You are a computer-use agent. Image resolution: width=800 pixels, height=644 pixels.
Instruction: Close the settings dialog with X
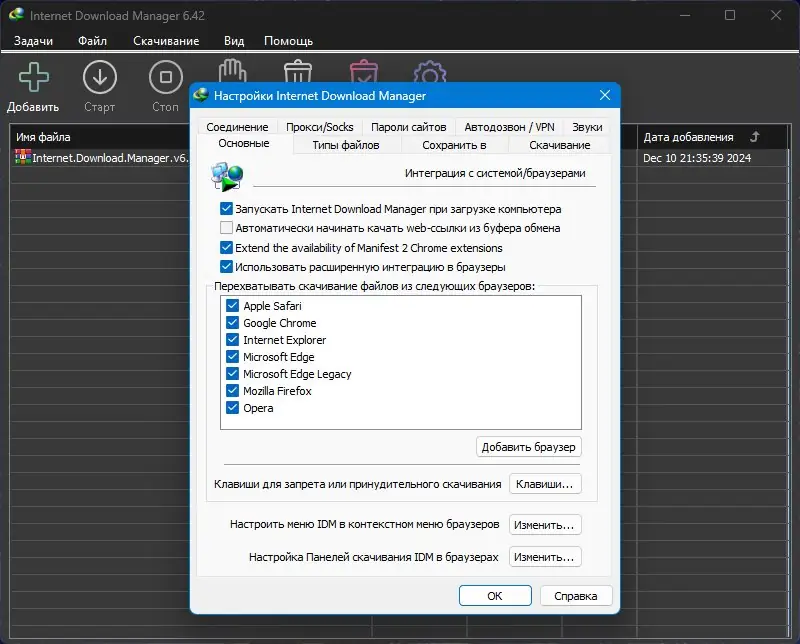tap(605, 95)
